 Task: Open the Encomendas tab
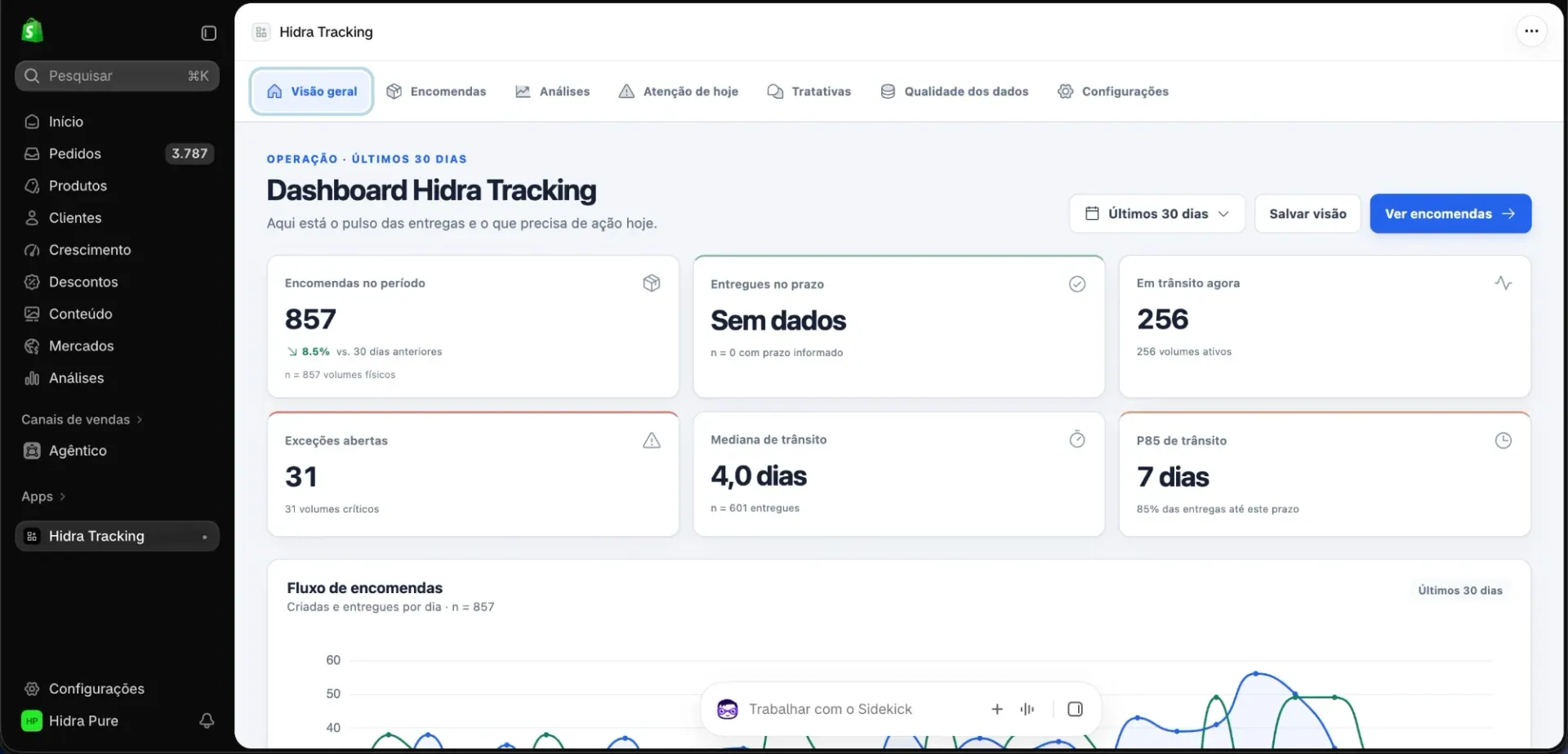point(436,91)
